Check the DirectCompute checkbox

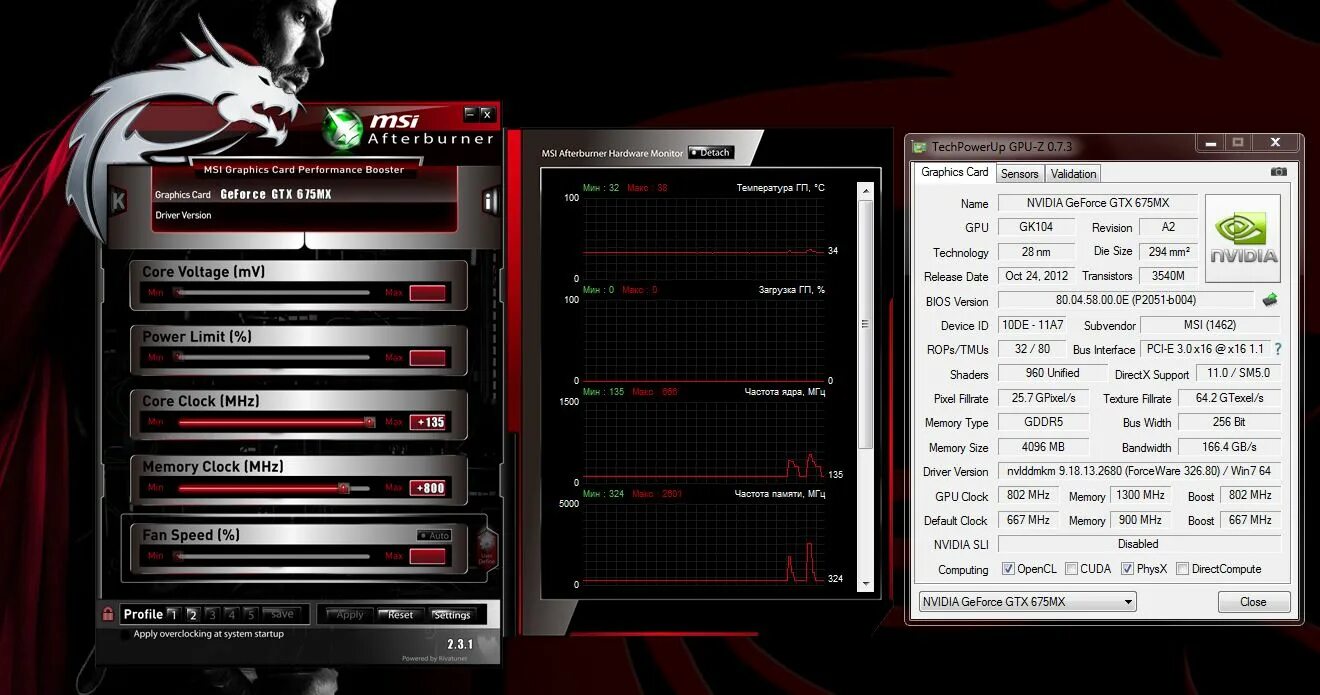pyautogui.click(x=1182, y=569)
